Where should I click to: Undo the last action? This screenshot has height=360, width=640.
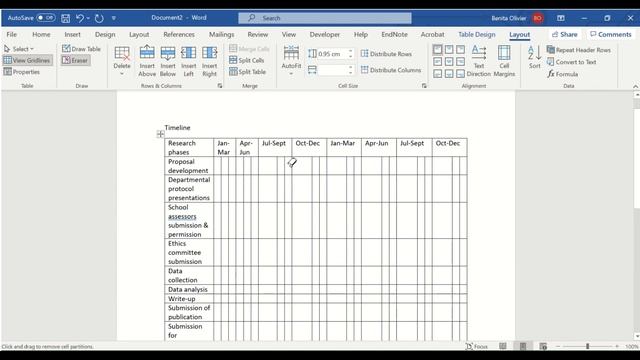pos(80,18)
